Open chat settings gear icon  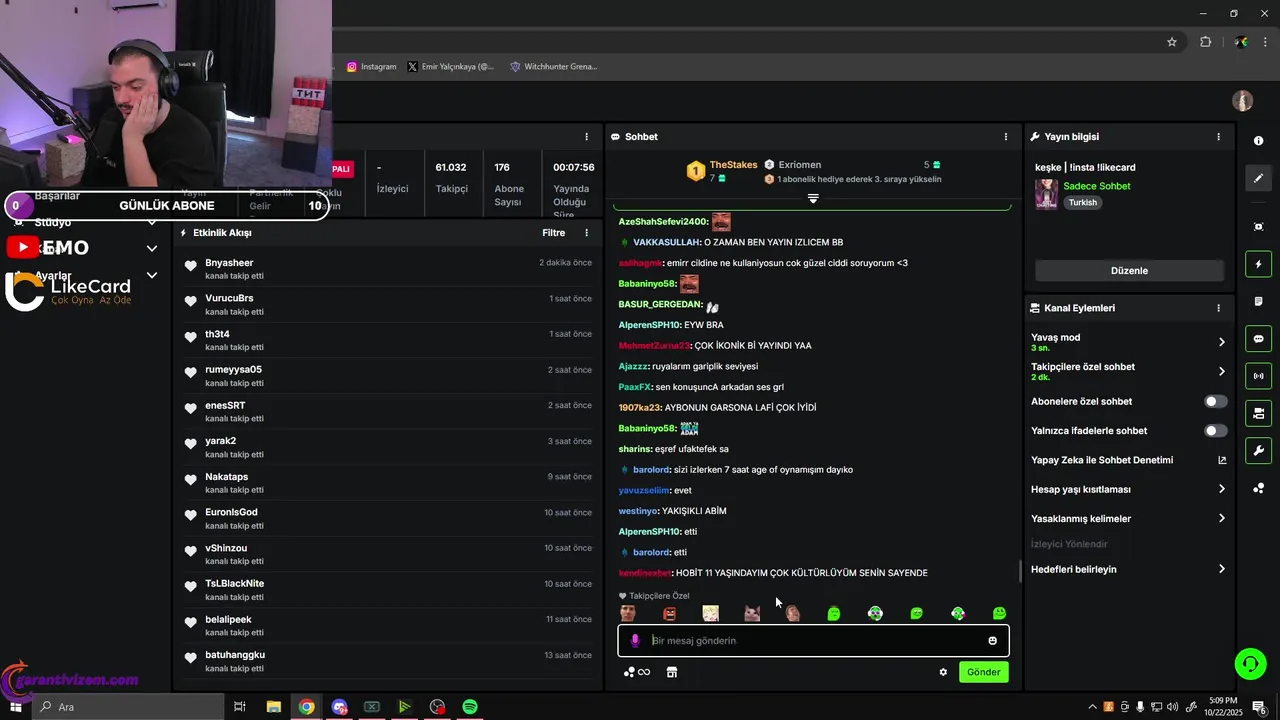[943, 672]
